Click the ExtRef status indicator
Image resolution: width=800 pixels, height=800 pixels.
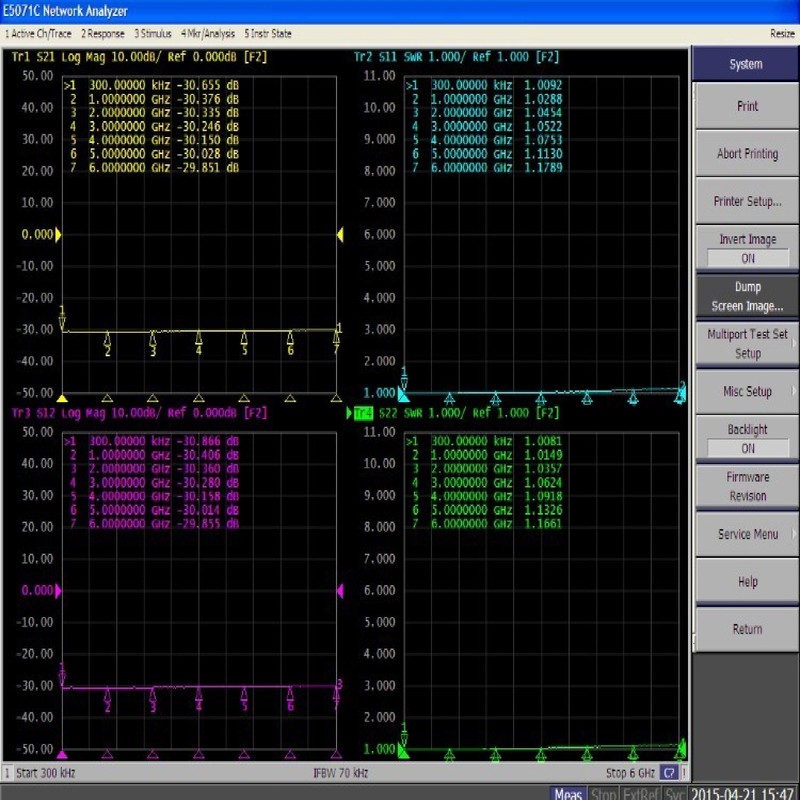(x=642, y=793)
